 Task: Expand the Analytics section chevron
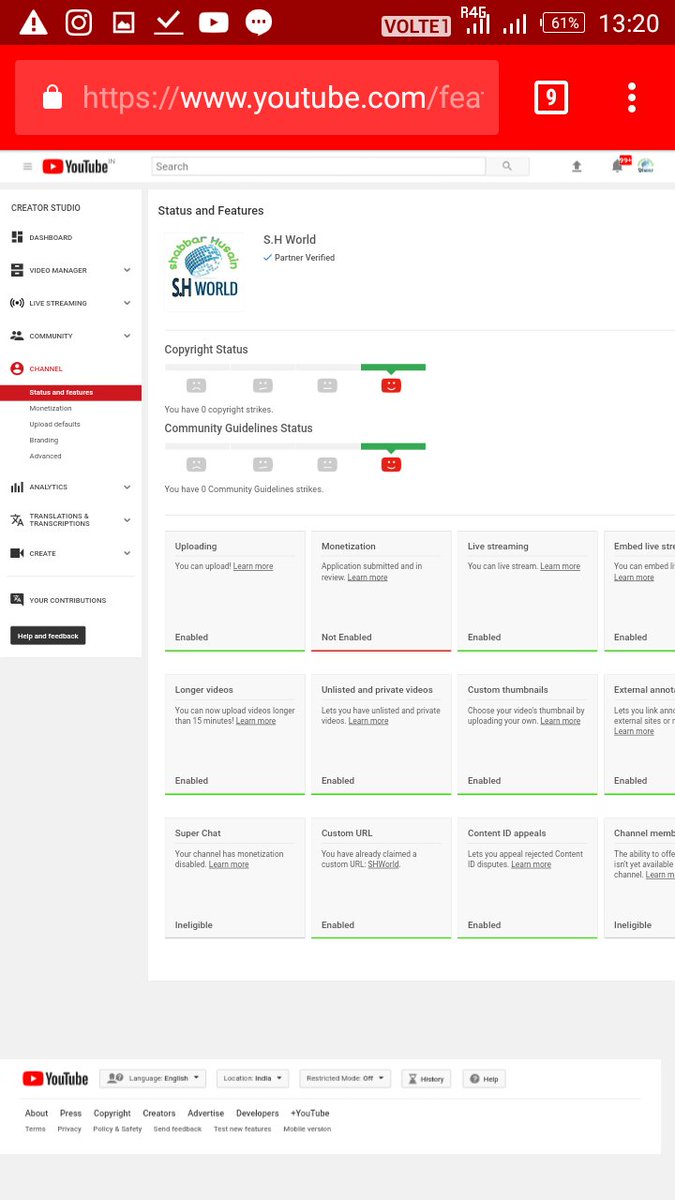(x=127, y=487)
